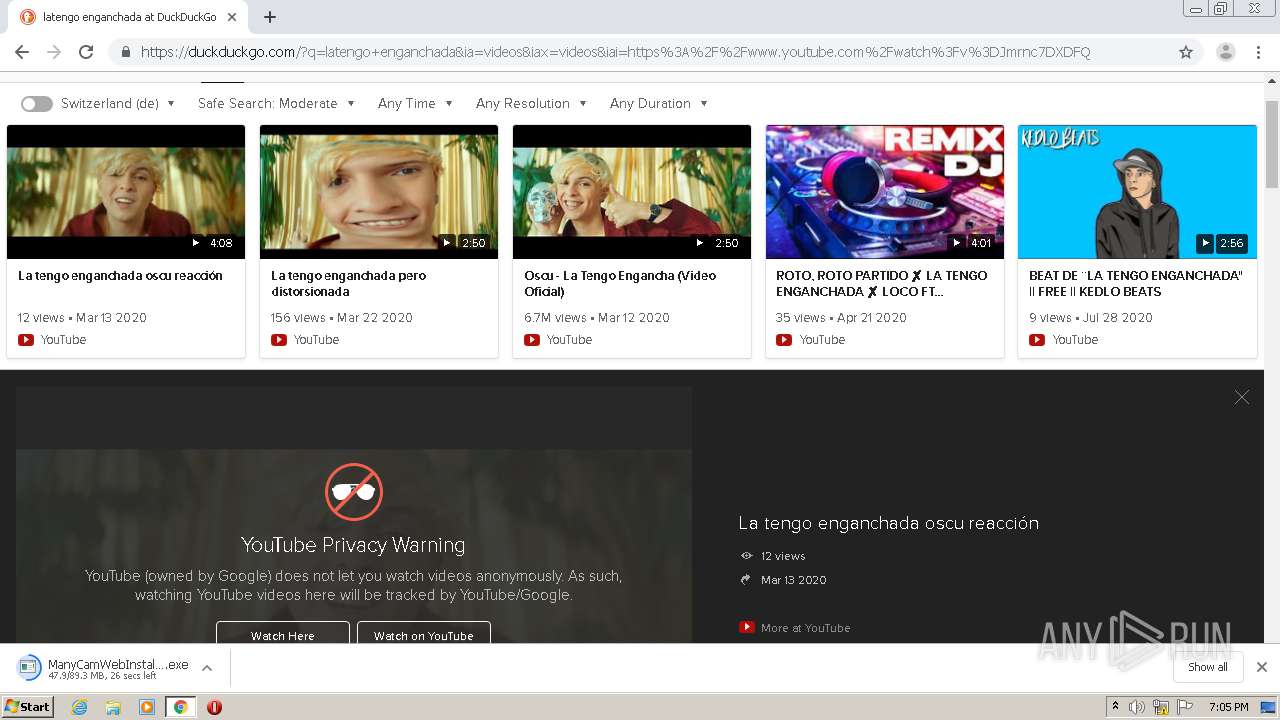The height and width of the screenshot is (720, 1280).
Task: Open thumbnail of distorsionada video
Action: (x=379, y=192)
